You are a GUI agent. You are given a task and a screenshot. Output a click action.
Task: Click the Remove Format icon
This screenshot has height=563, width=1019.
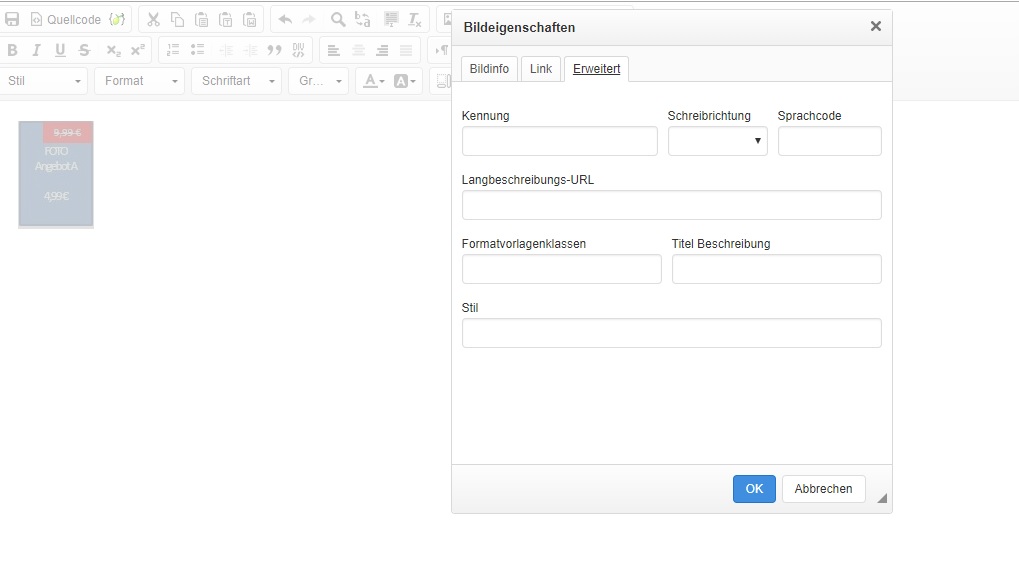tap(415, 19)
